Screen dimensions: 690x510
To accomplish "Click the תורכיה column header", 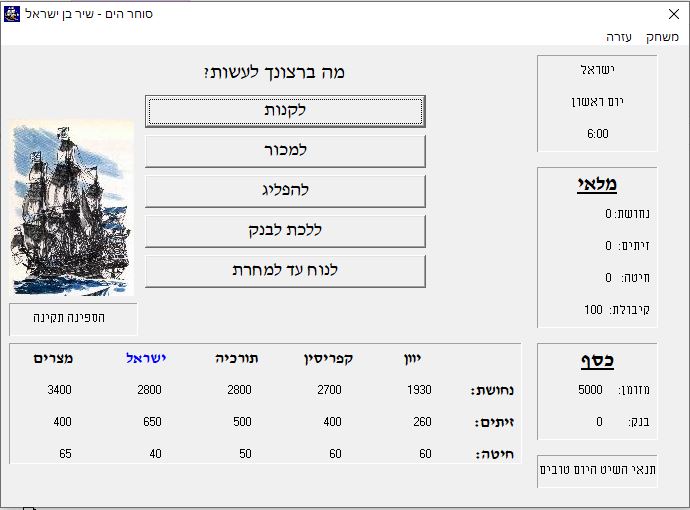I will click(237, 359).
